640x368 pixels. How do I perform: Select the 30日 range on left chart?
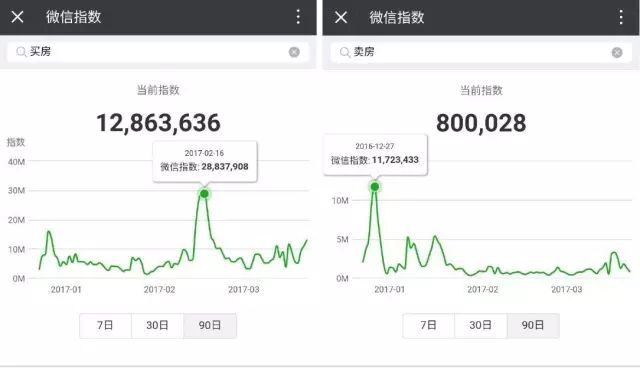point(158,326)
